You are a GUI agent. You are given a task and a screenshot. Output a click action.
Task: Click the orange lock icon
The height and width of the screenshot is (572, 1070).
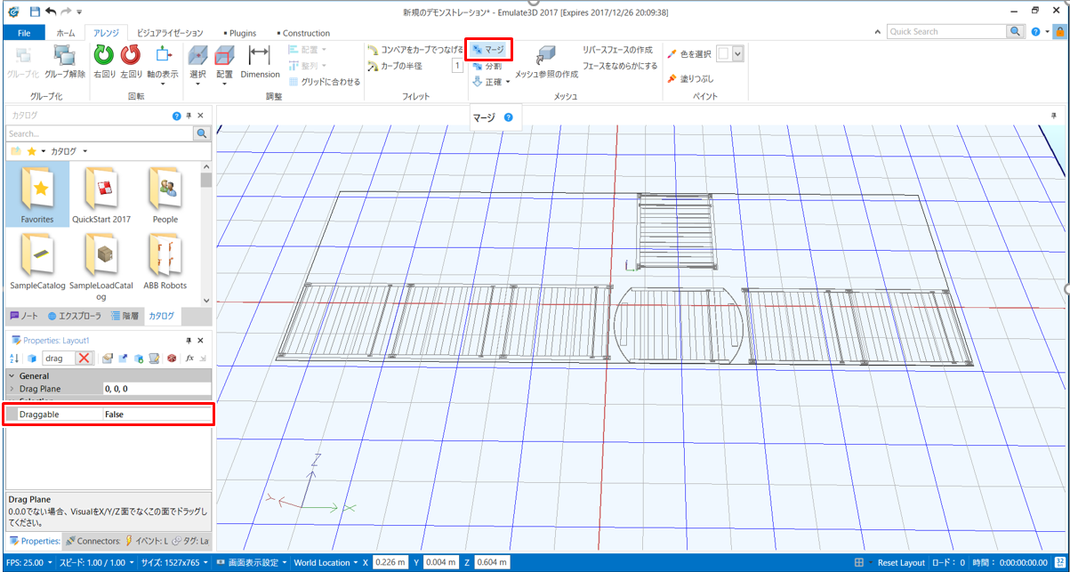[x=1060, y=31]
